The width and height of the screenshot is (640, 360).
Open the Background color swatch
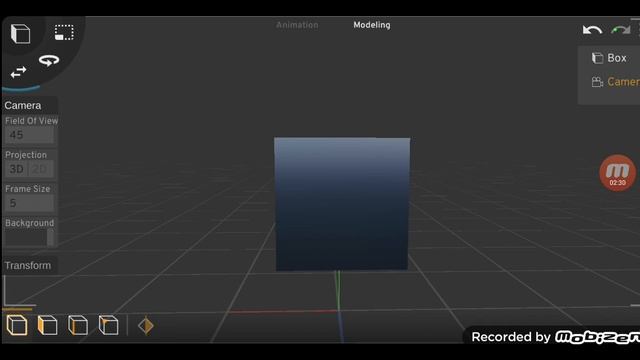29,238
